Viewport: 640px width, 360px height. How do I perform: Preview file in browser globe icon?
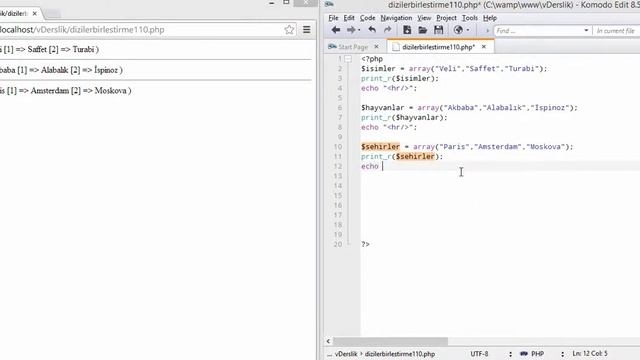click(458, 30)
